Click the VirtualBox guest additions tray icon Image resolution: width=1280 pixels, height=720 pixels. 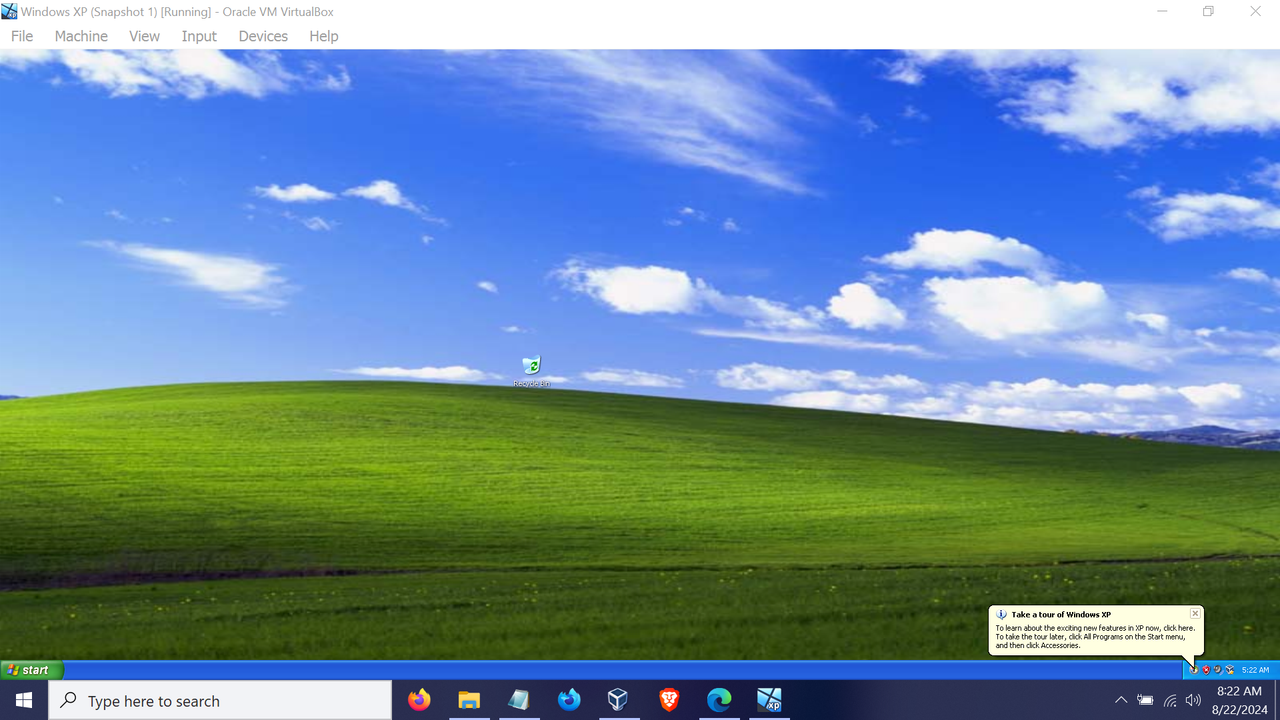1230,670
